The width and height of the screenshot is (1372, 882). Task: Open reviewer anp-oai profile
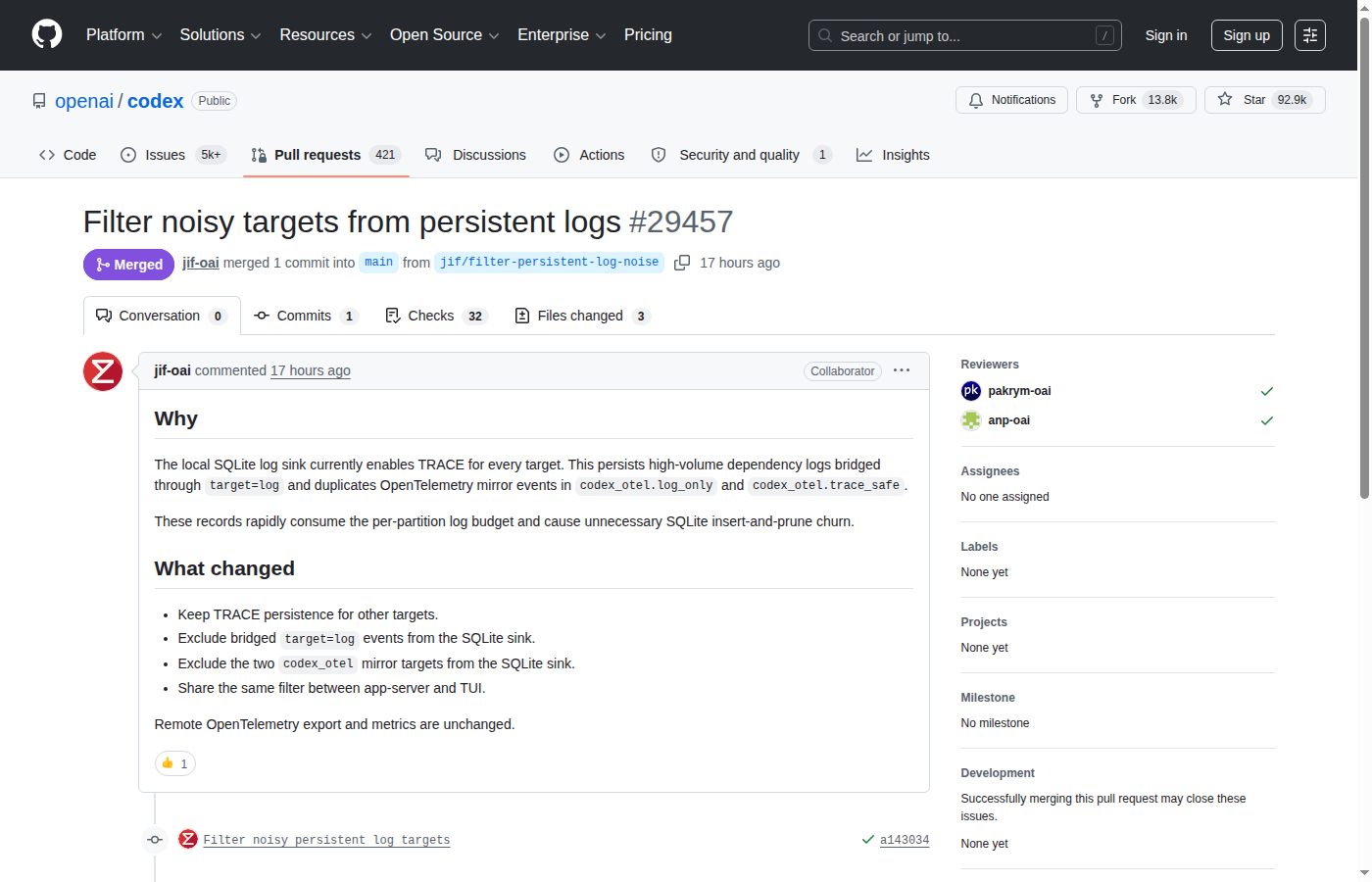point(1008,420)
